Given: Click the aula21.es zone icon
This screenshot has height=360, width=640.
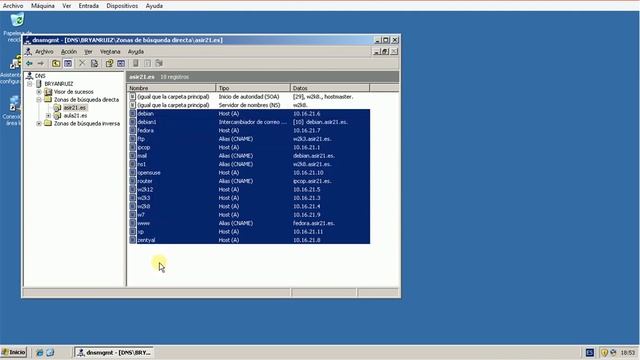Looking at the screenshot, I should [58, 116].
